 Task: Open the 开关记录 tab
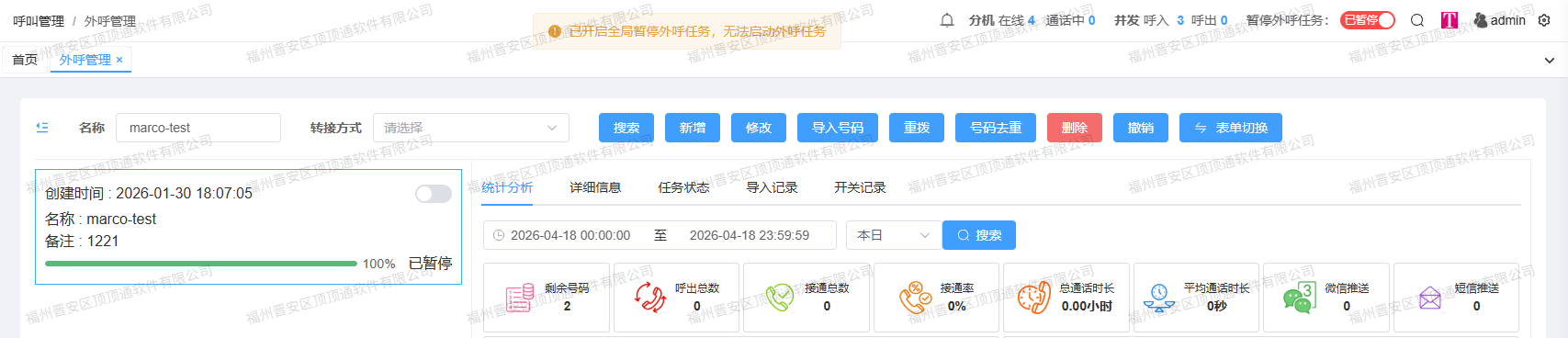[x=860, y=187]
